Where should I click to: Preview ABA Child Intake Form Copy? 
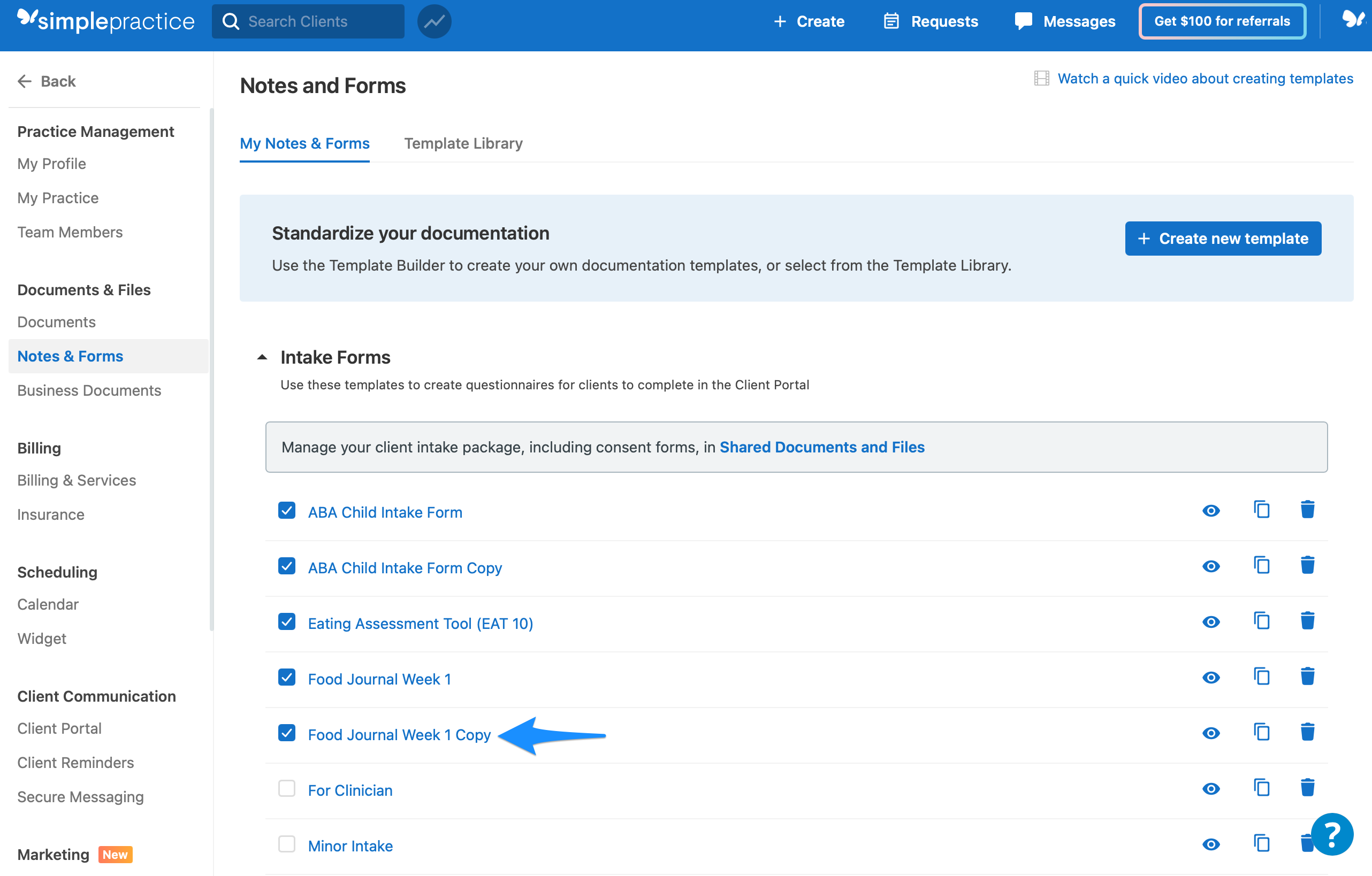coord(1211,566)
